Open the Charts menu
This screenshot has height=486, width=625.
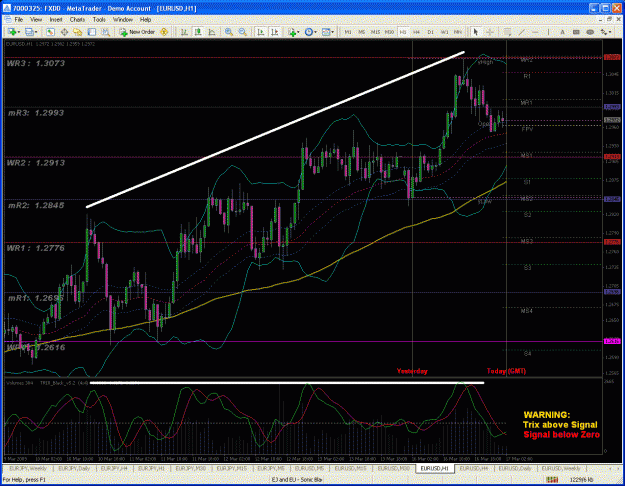[x=77, y=19]
